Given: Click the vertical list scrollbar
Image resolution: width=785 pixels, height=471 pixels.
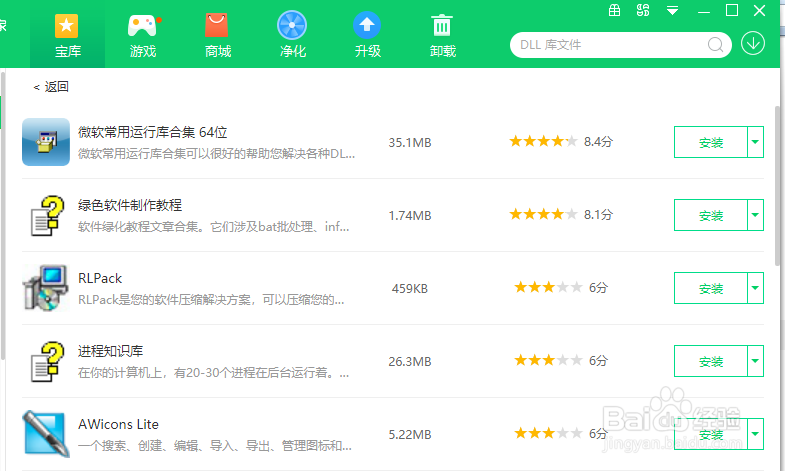Looking at the screenshot, I should tap(777, 188).
